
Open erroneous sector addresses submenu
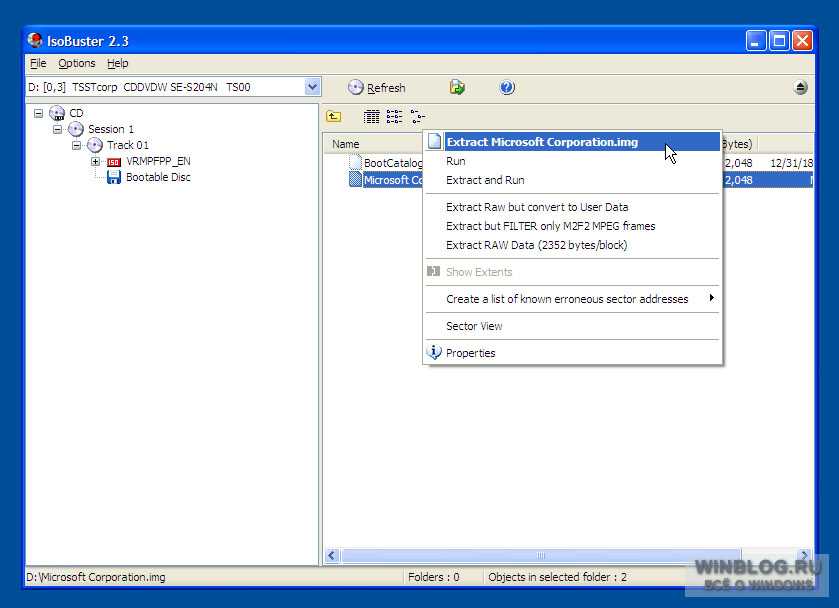pyautogui.click(x=572, y=299)
